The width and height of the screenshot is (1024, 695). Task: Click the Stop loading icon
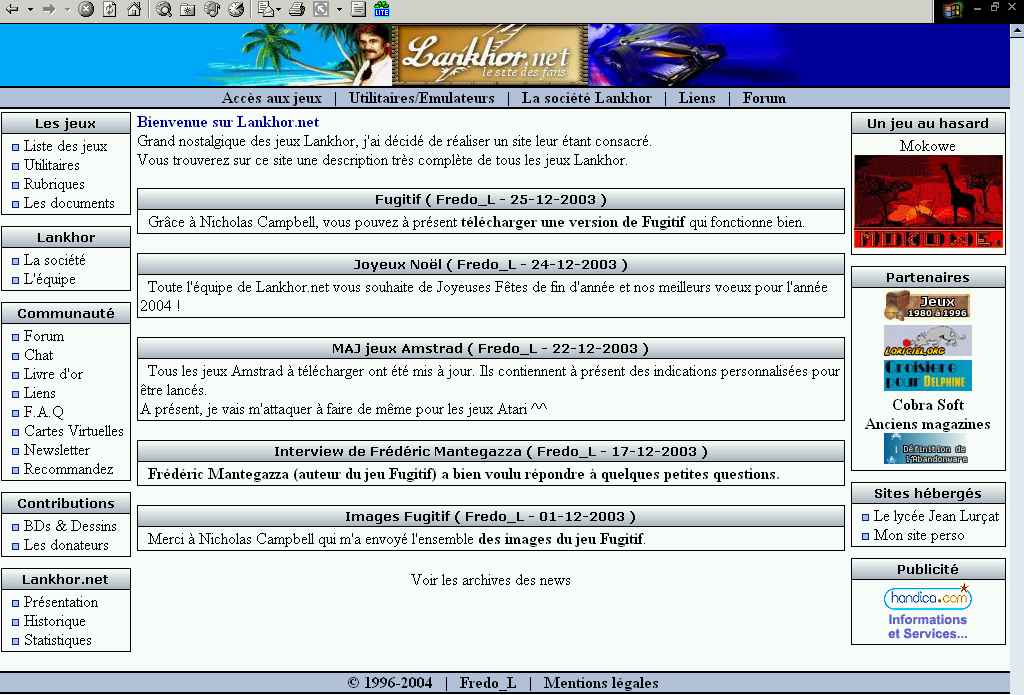(86, 10)
